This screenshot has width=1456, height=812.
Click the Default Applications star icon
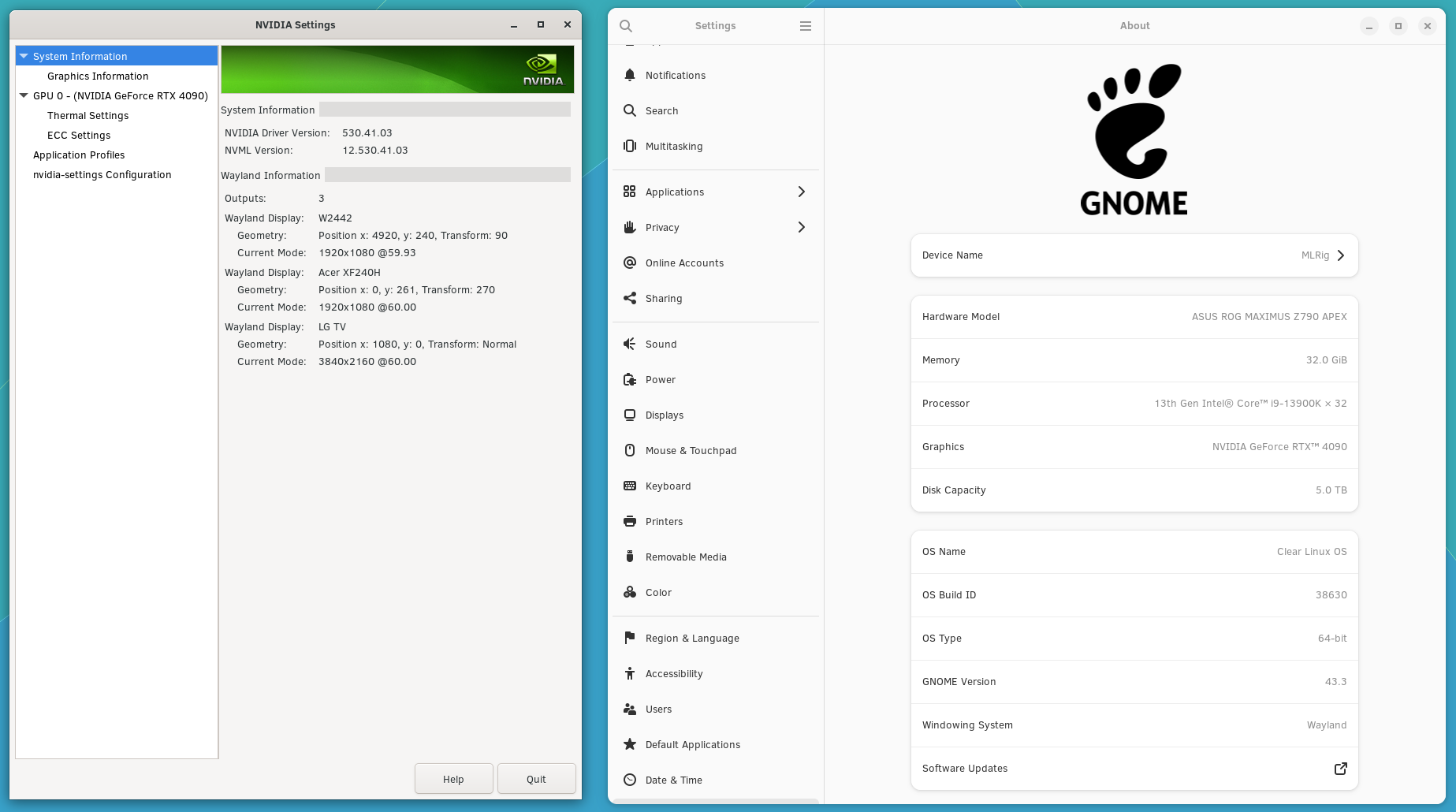630,744
